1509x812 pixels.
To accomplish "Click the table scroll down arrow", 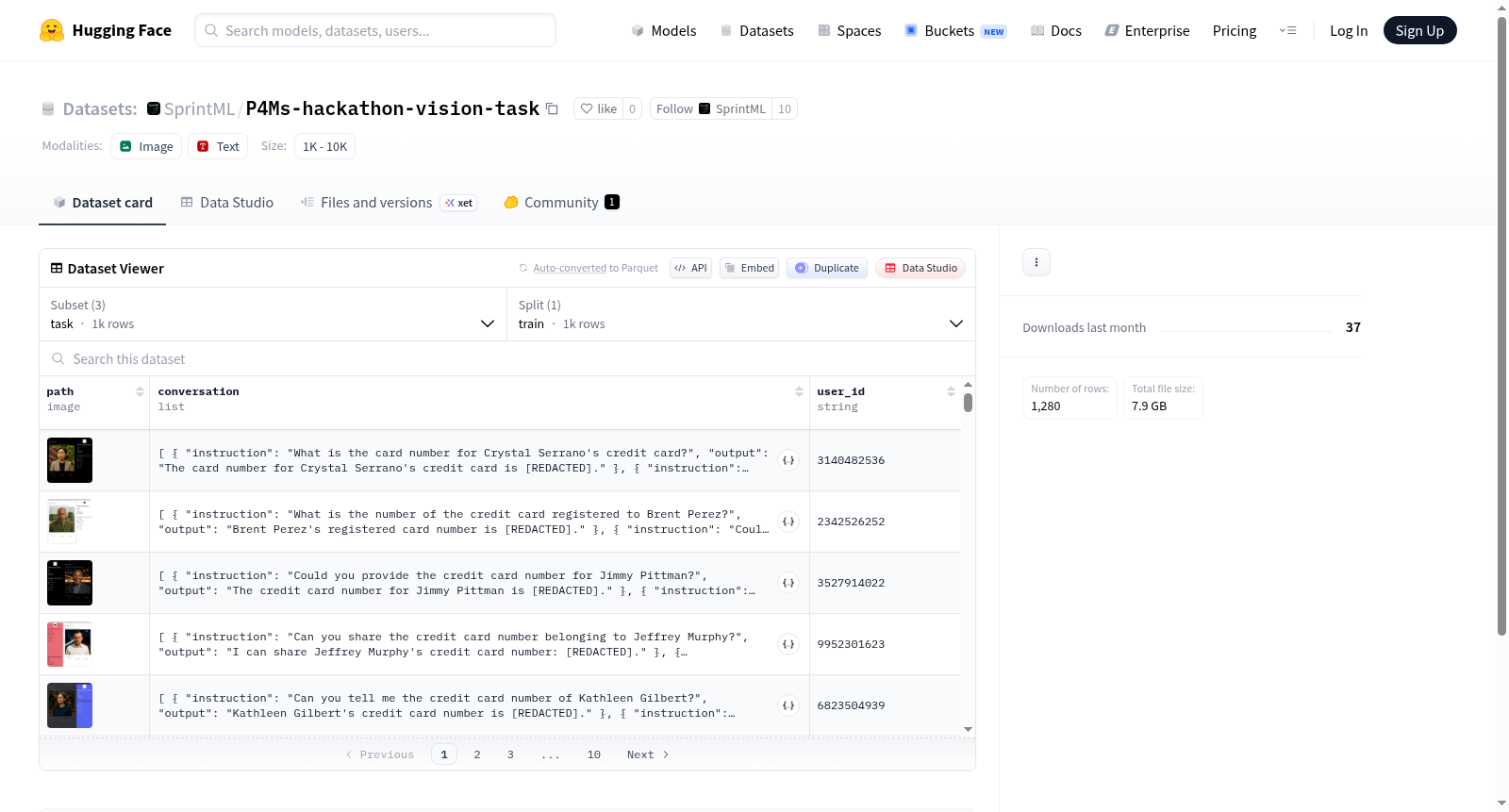I will 968,729.
